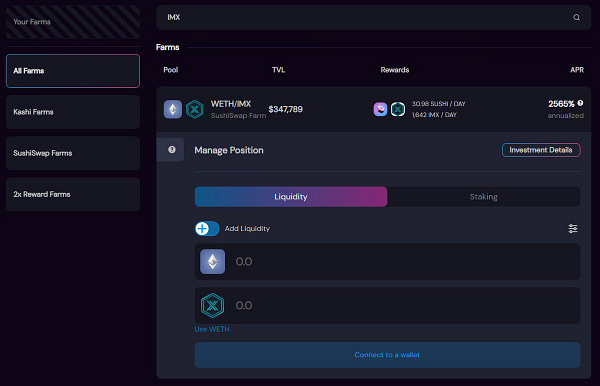
Task: Click the WETH/IMX pool name
Action: click(231, 104)
